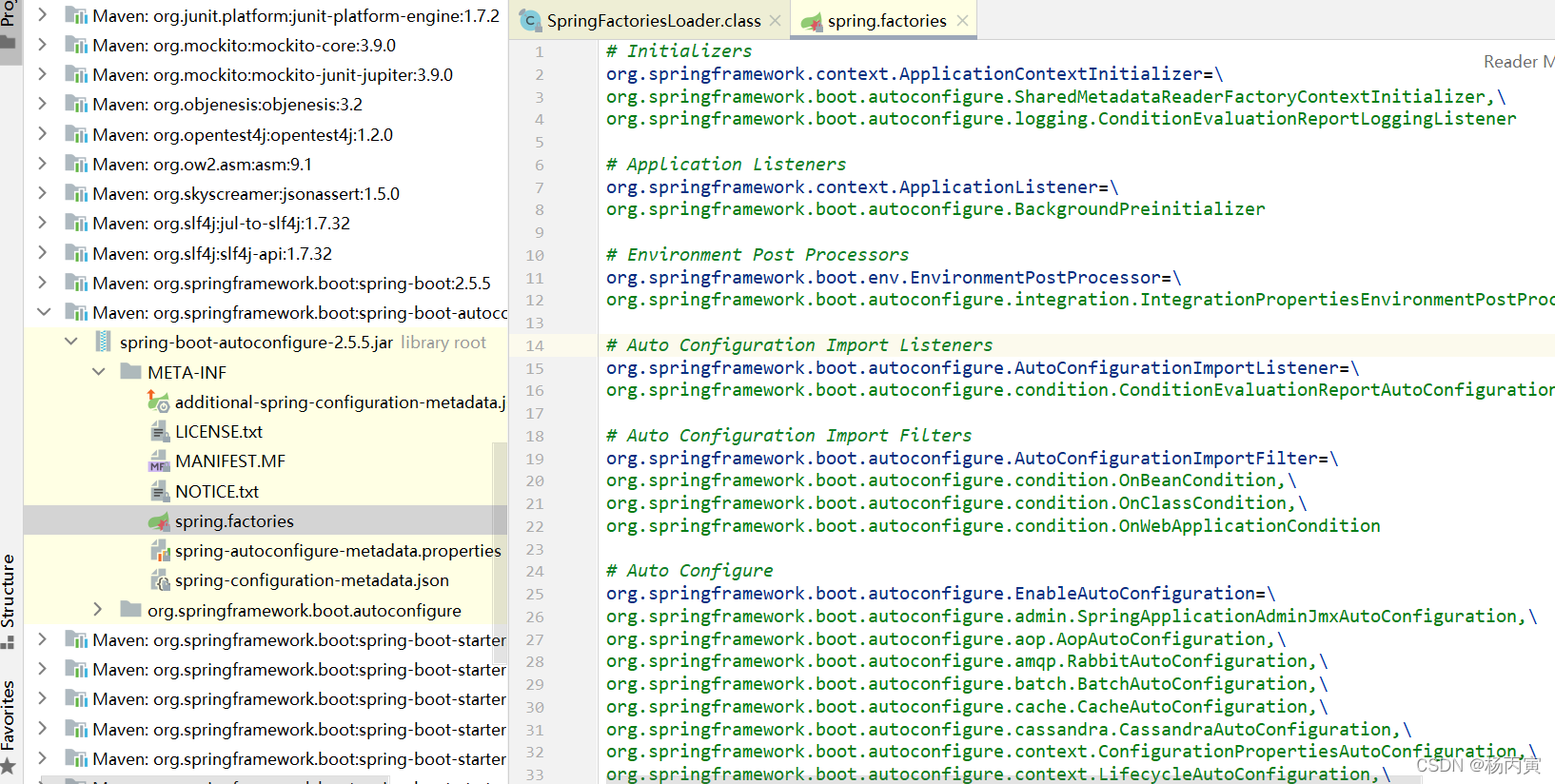Select NOTICE.txt in project tree
1555x784 pixels.
coord(217,491)
